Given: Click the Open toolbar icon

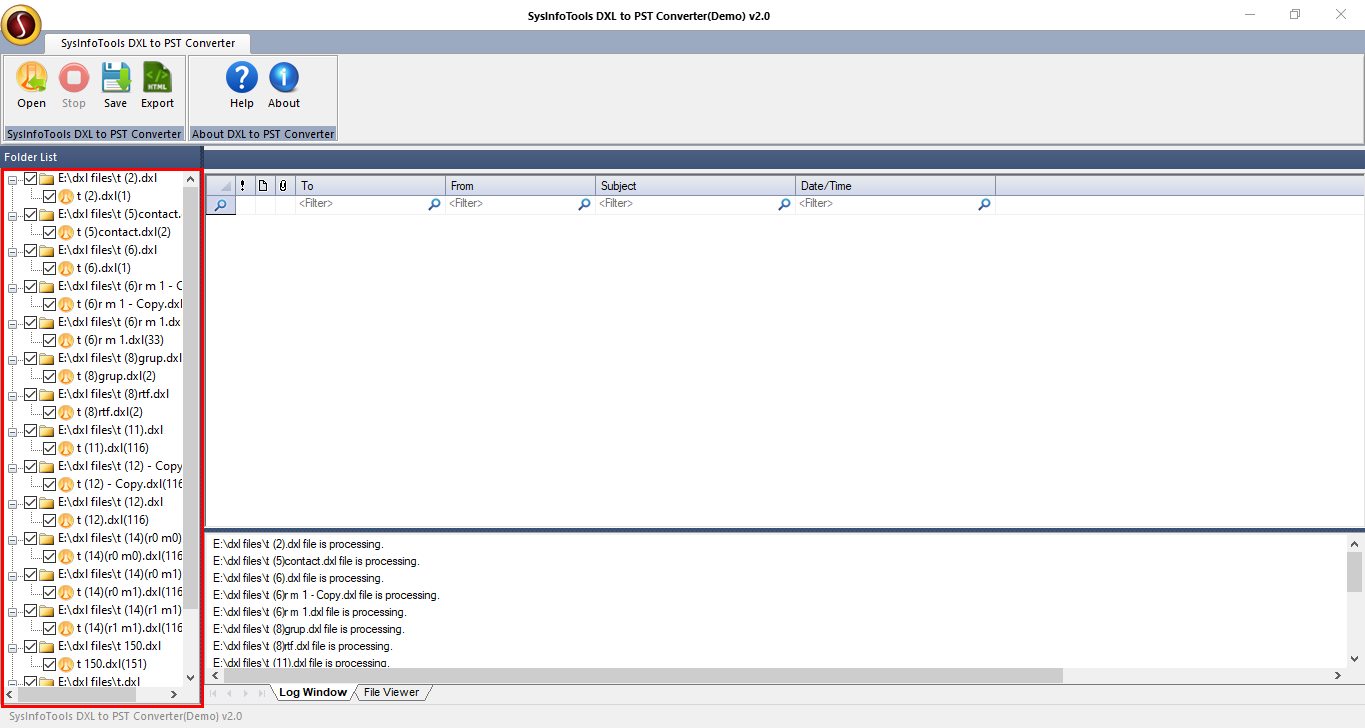Looking at the screenshot, I should coord(32,78).
